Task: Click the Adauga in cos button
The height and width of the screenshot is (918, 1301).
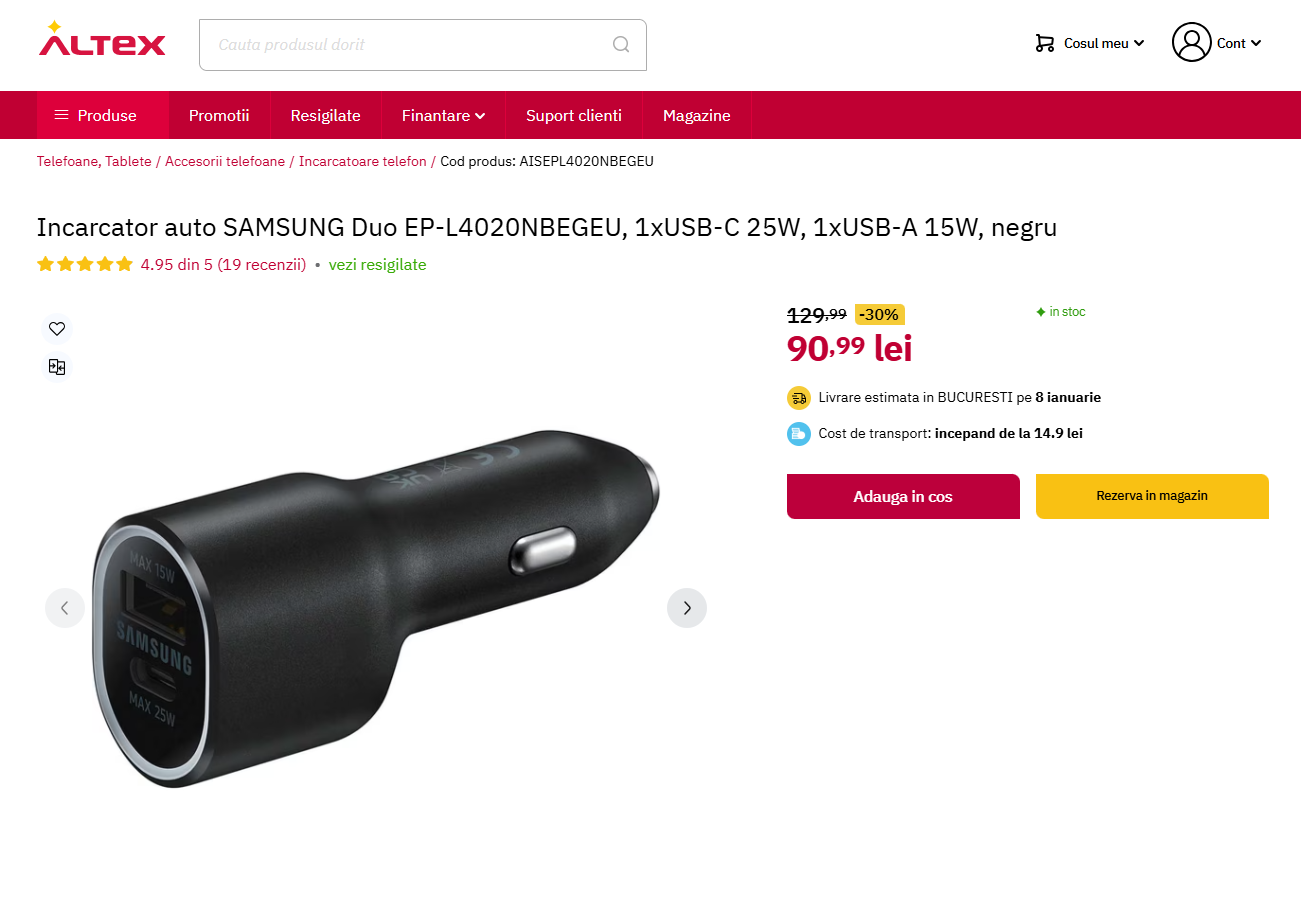Action: click(903, 496)
